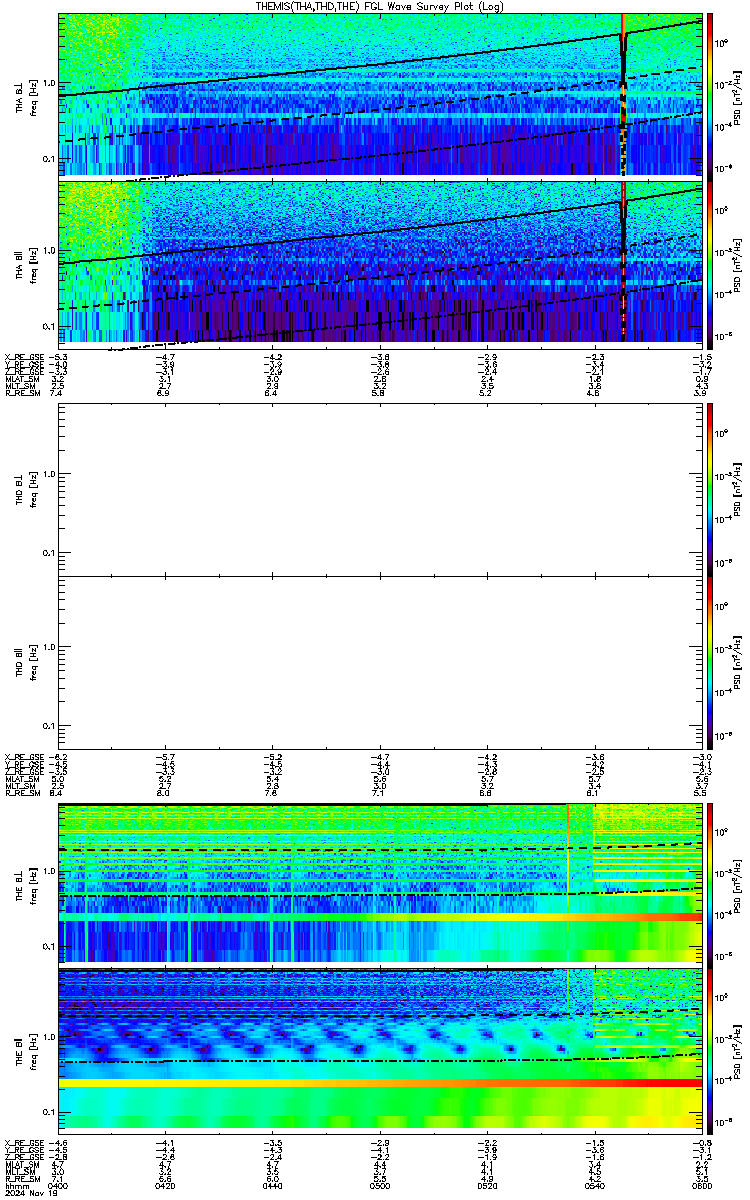Screen dimensions: 750x1200
Task: Click inside the empty THD B-parallel panel
Action: (x=380, y=662)
